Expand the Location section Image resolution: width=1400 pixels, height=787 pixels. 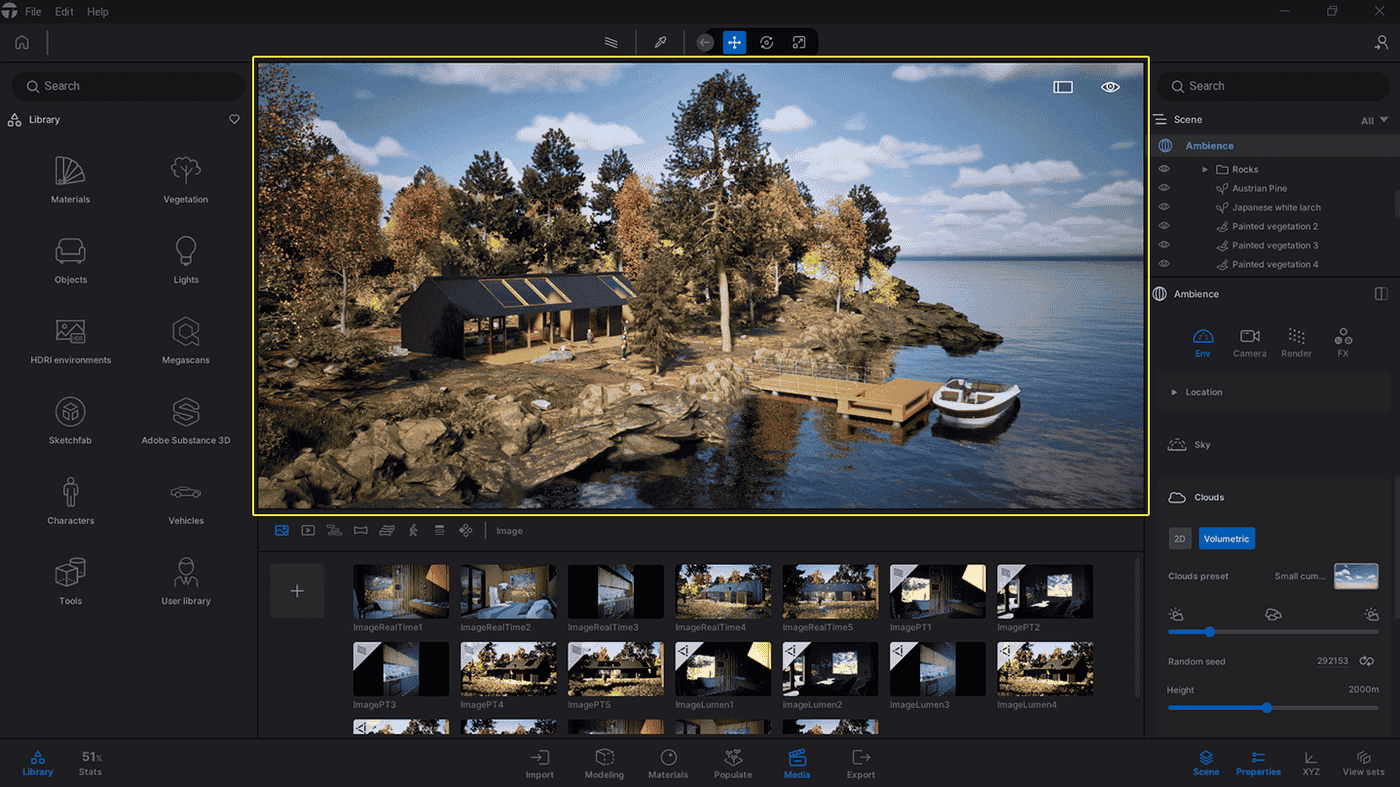[x=1174, y=392]
